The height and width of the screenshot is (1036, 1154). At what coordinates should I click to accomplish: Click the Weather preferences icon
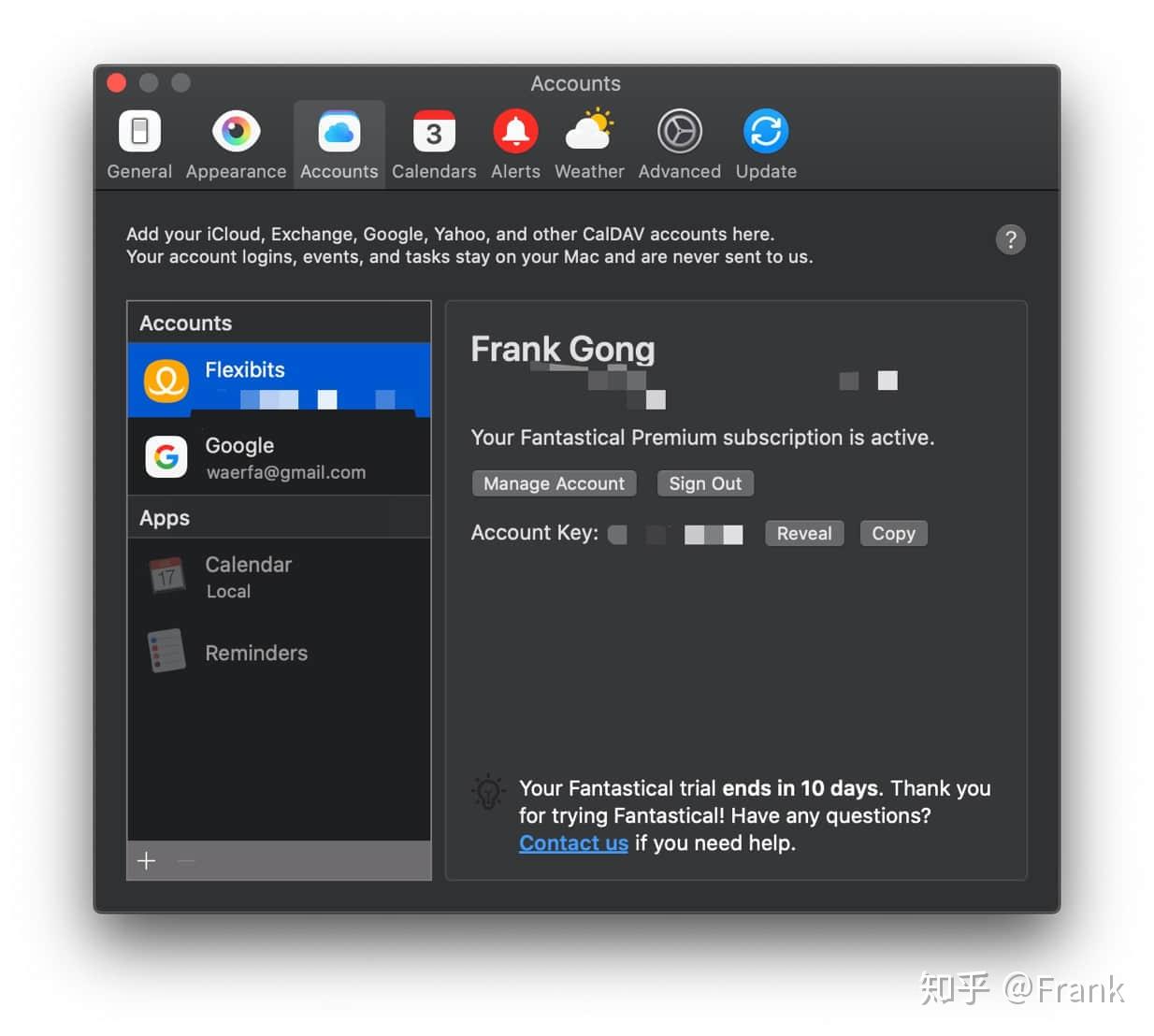click(588, 142)
